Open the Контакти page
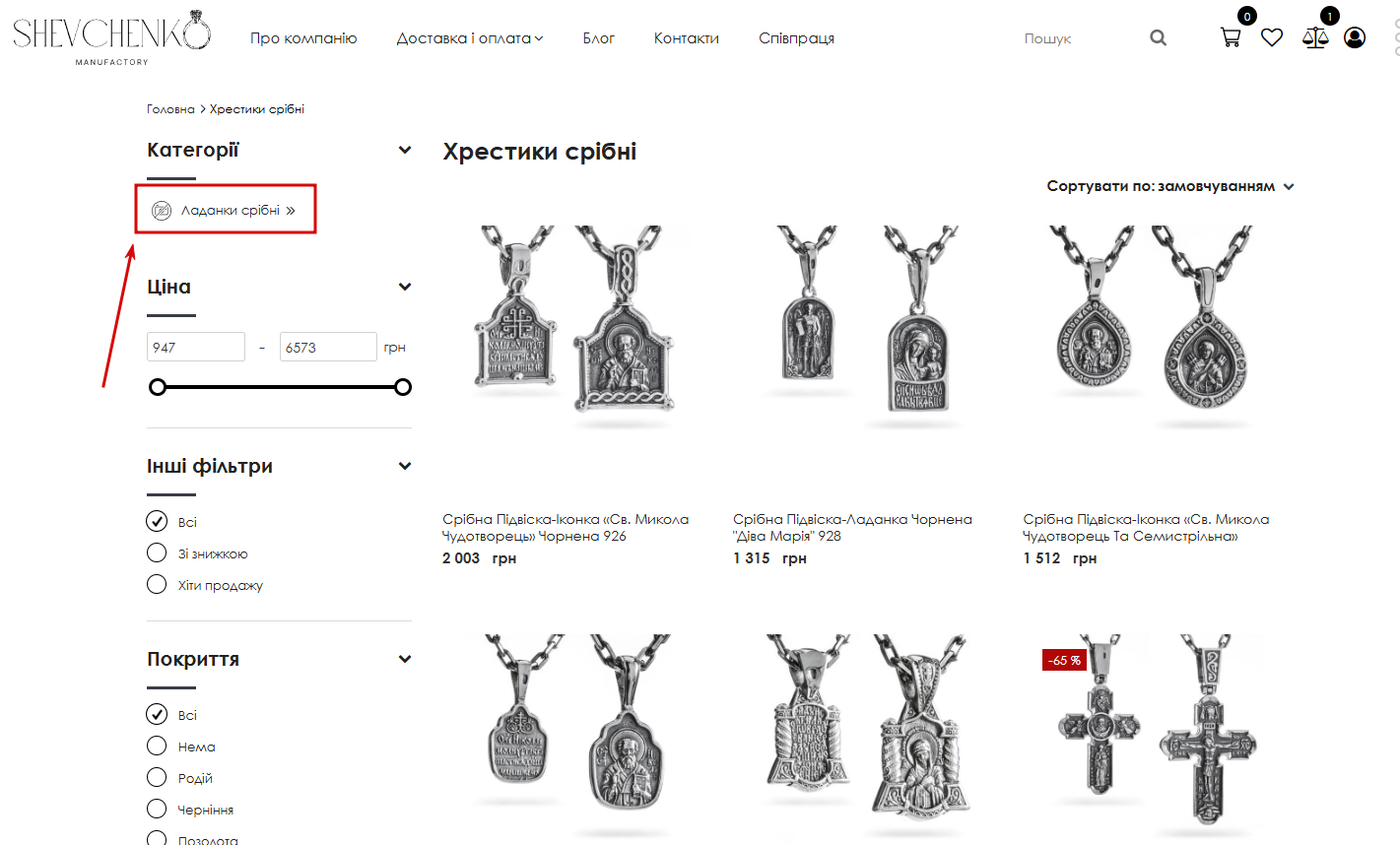This screenshot has height=845, width=1400. (x=687, y=38)
